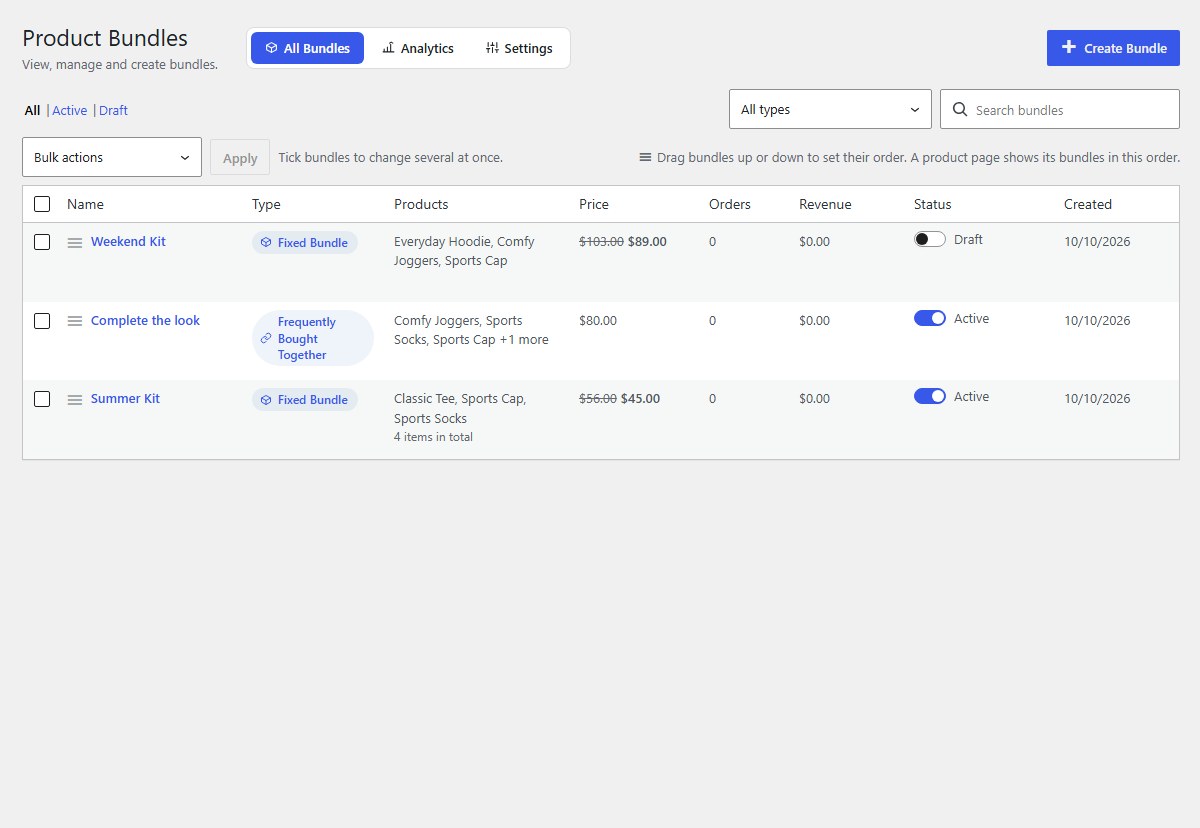The height and width of the screenshot is (828, 1200).
Task: Click the drag handle icon for Weekend Kit
Action: click(x=75, y=243)
